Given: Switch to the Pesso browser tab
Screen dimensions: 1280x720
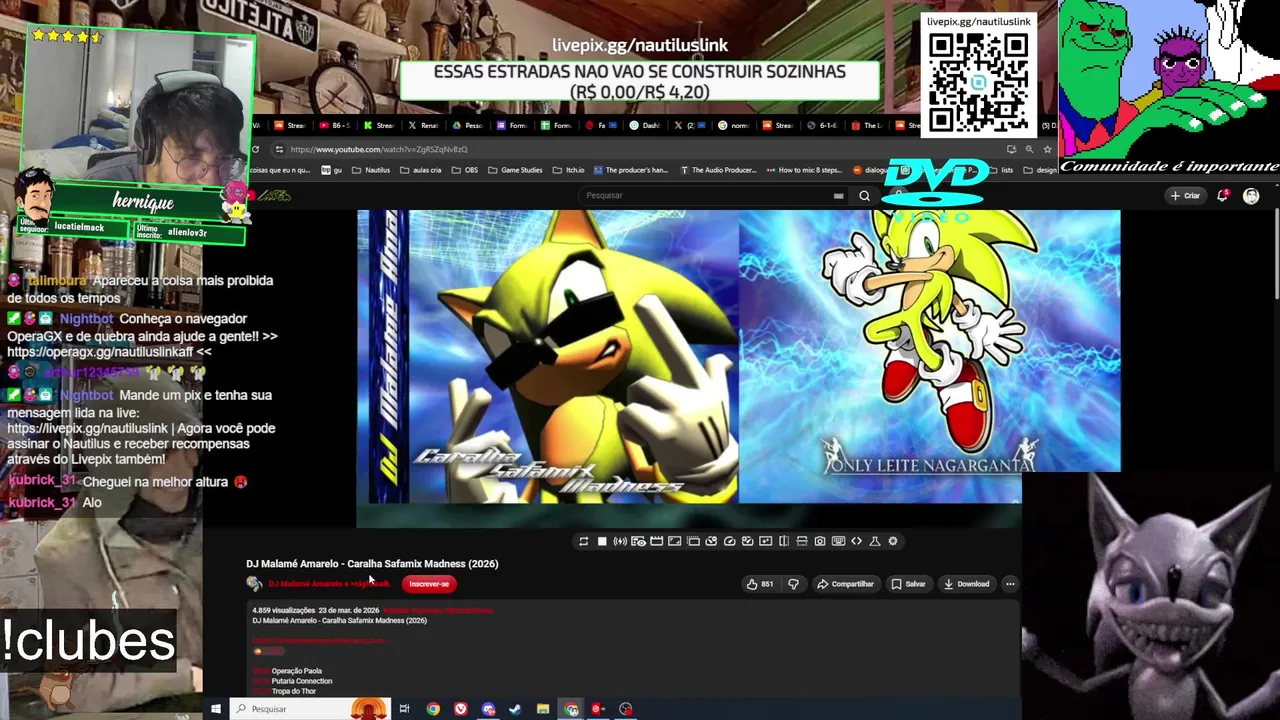Looking at the screenshot, I should 467,125.
